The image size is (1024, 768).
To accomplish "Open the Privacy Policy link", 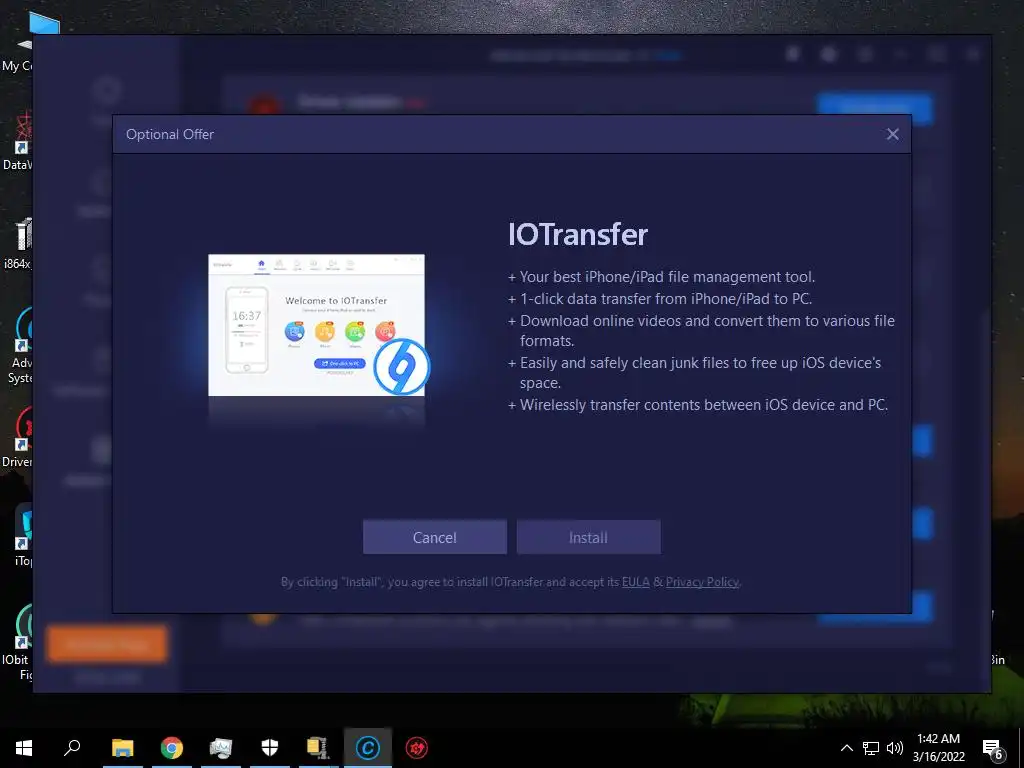I will tap(702, 582).
